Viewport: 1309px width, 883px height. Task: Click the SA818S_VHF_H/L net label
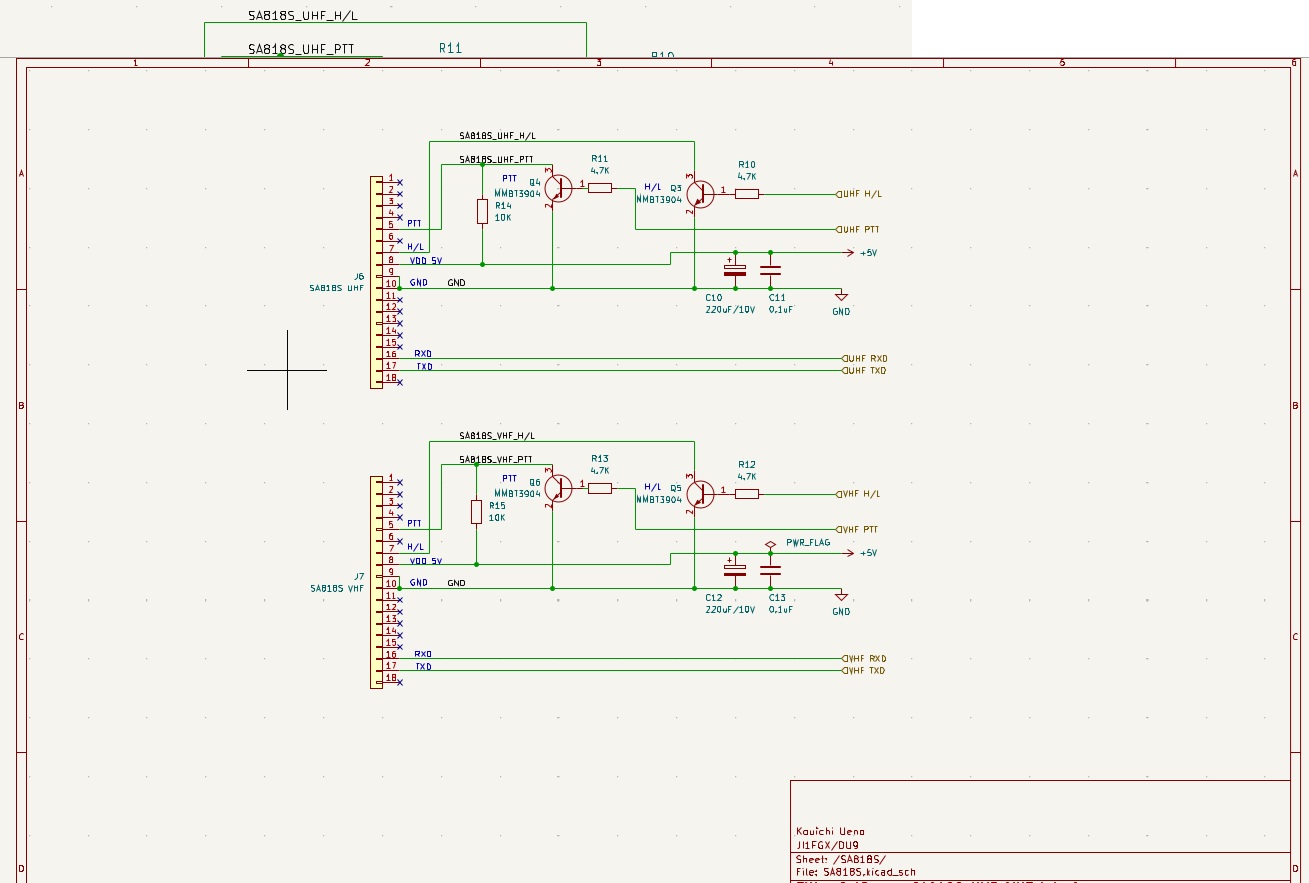497,436
